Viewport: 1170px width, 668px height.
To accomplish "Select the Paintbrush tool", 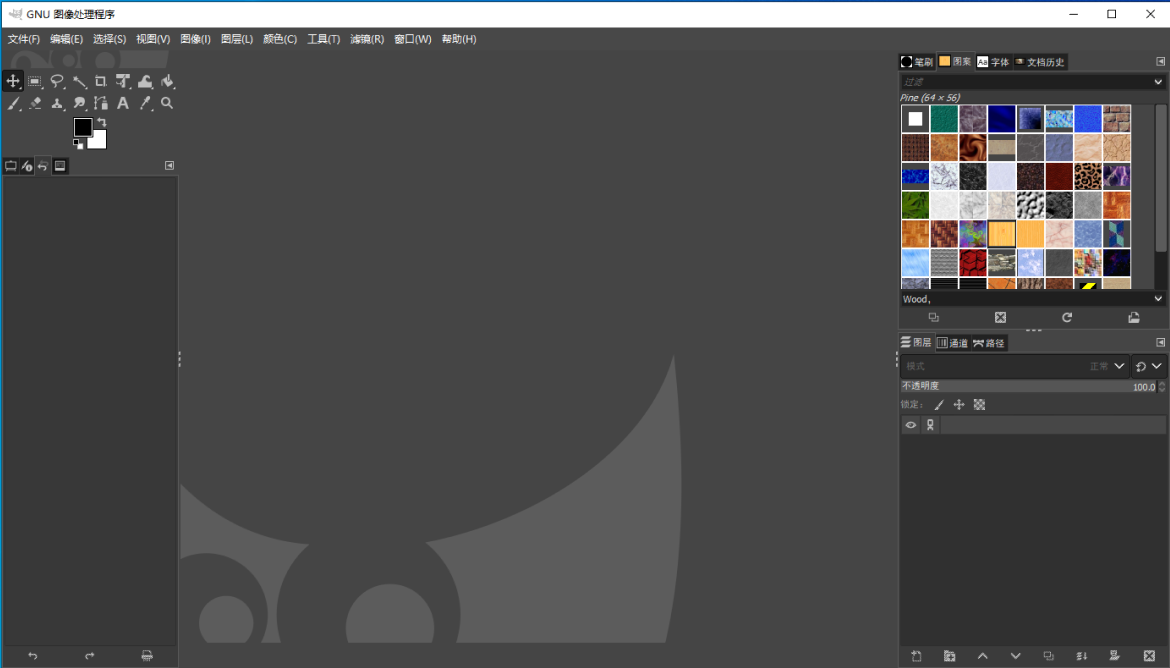I will 13,104.
